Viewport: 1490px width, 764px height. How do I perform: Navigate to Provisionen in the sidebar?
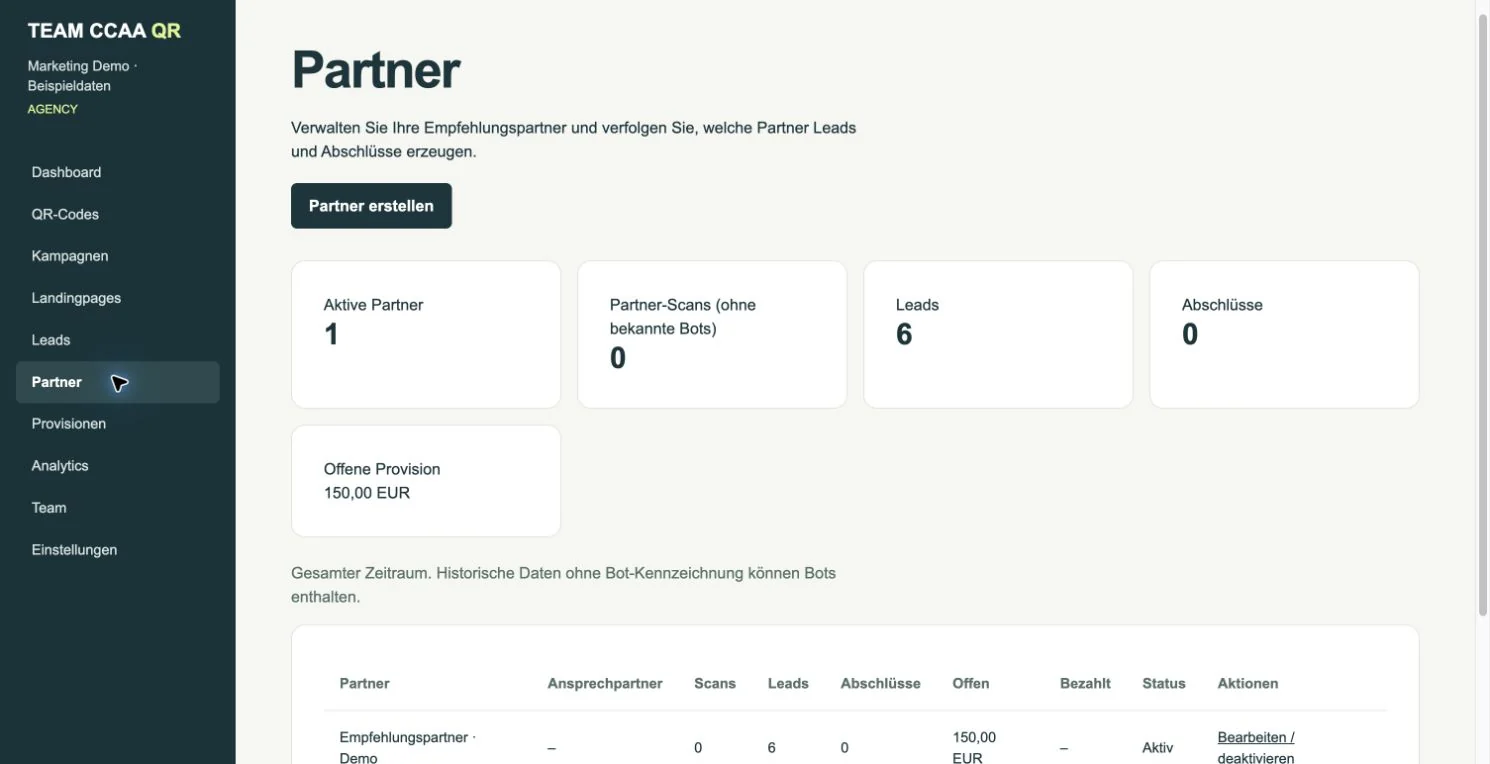(x=117, y=424)
